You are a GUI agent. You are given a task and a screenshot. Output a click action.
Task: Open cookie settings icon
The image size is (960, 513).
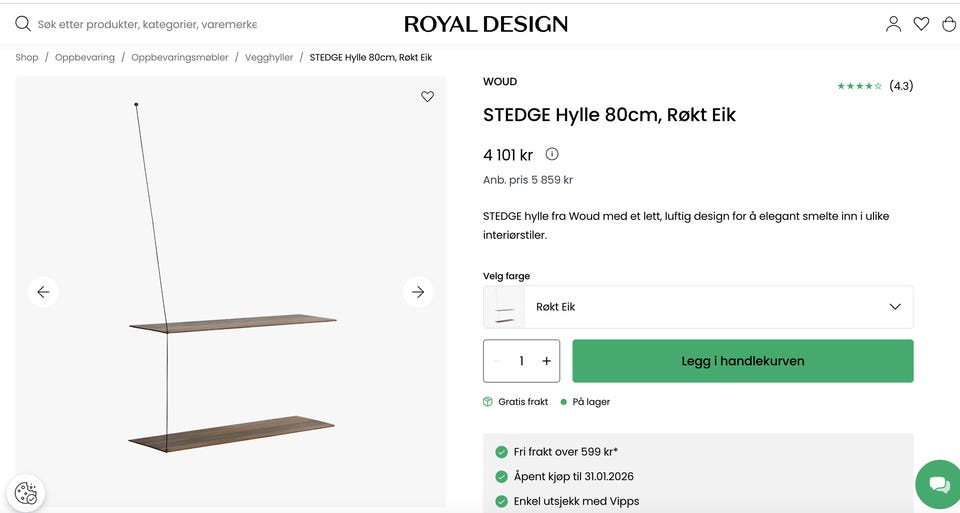click(x=26, y=493)
